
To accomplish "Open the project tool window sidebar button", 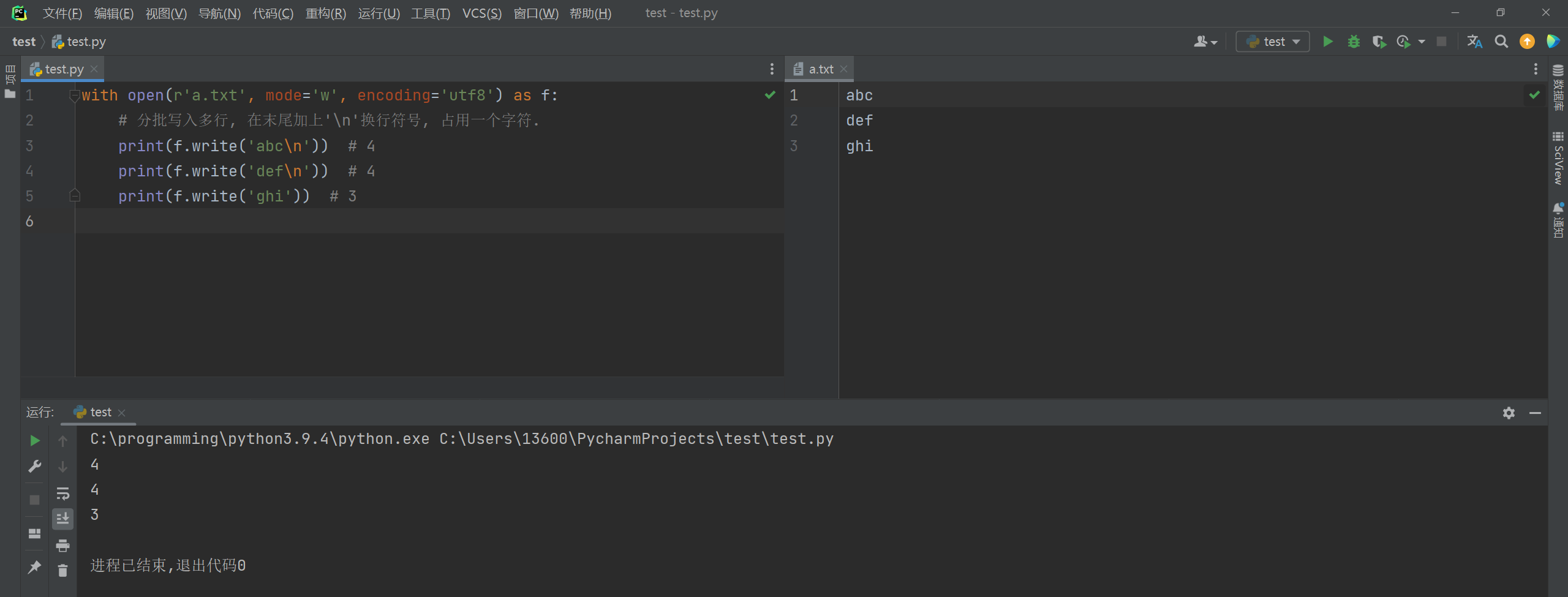I will click(10, 83).
